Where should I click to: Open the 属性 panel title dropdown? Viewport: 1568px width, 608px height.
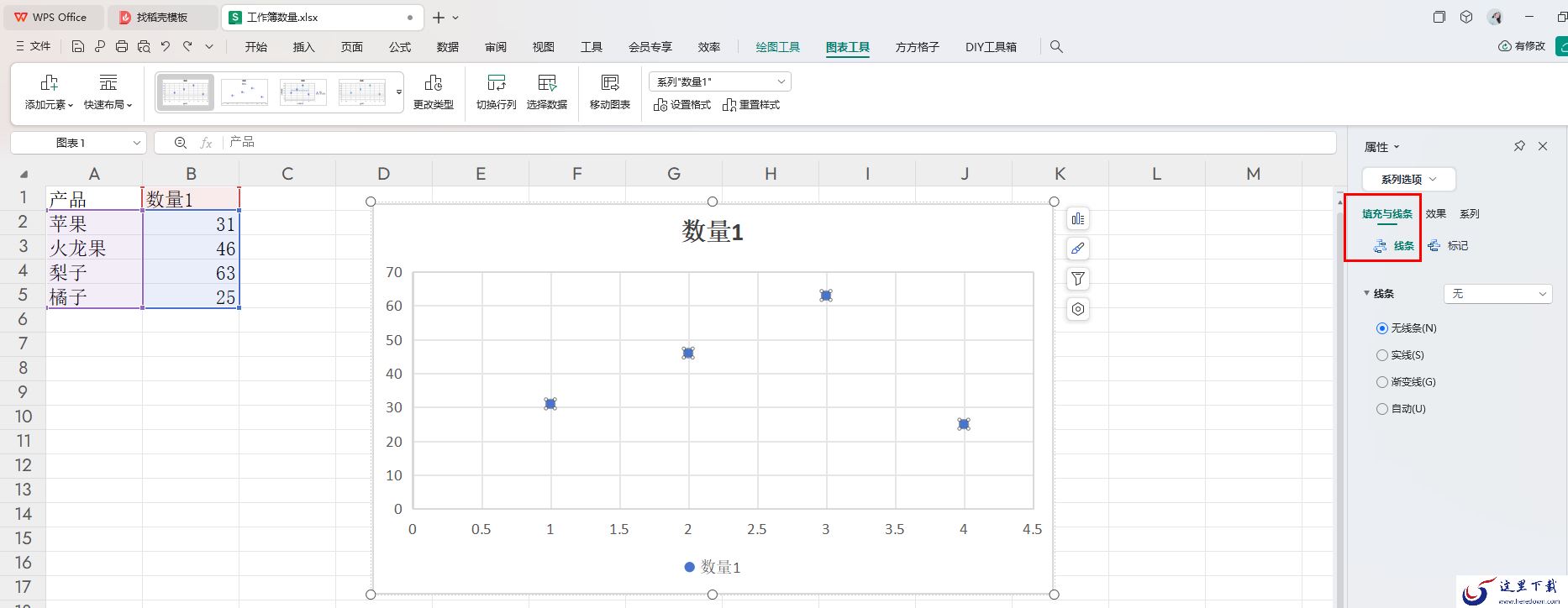tap(1382, 147)
